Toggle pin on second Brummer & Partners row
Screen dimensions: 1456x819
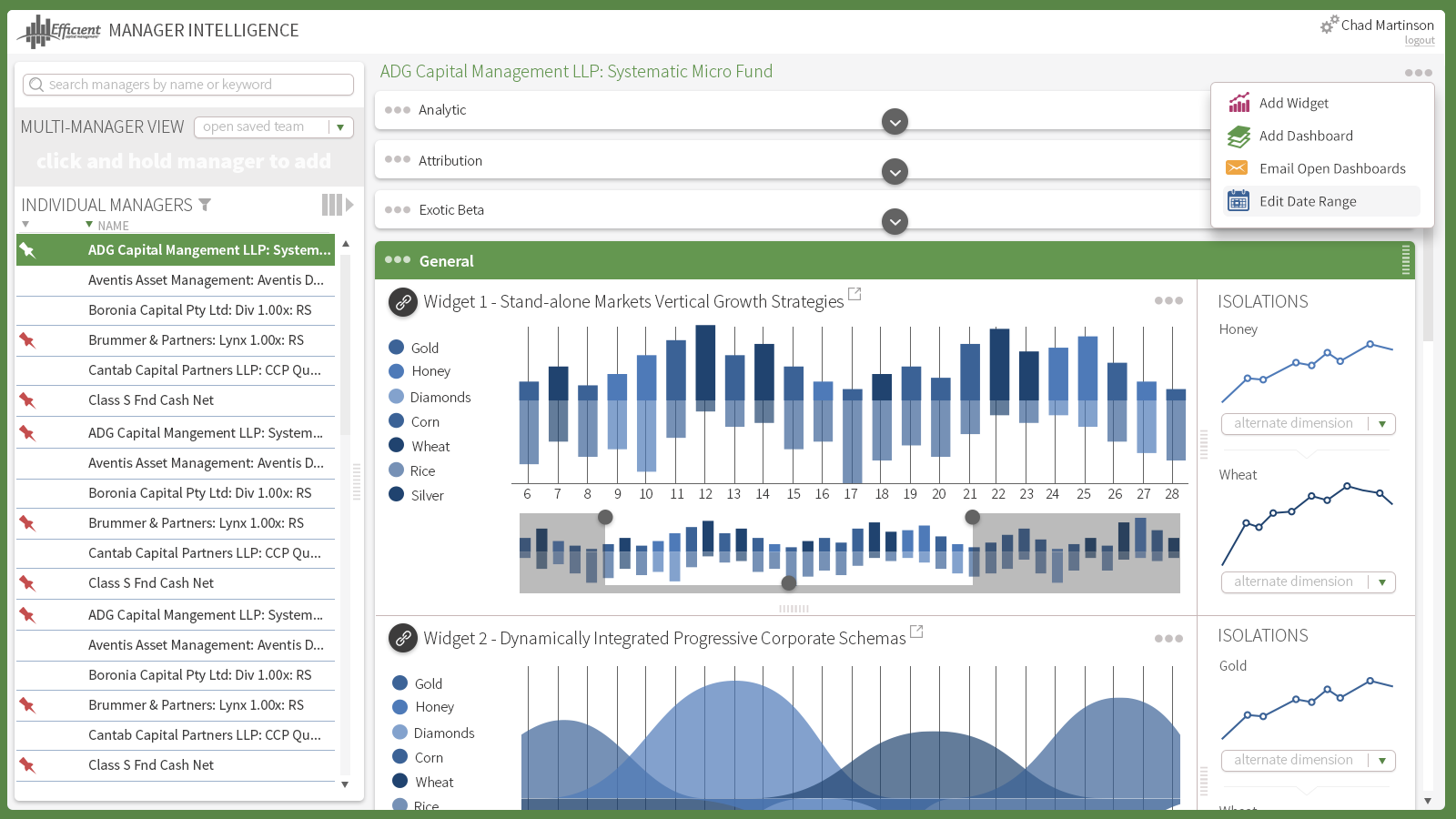(x=27, y=523)
